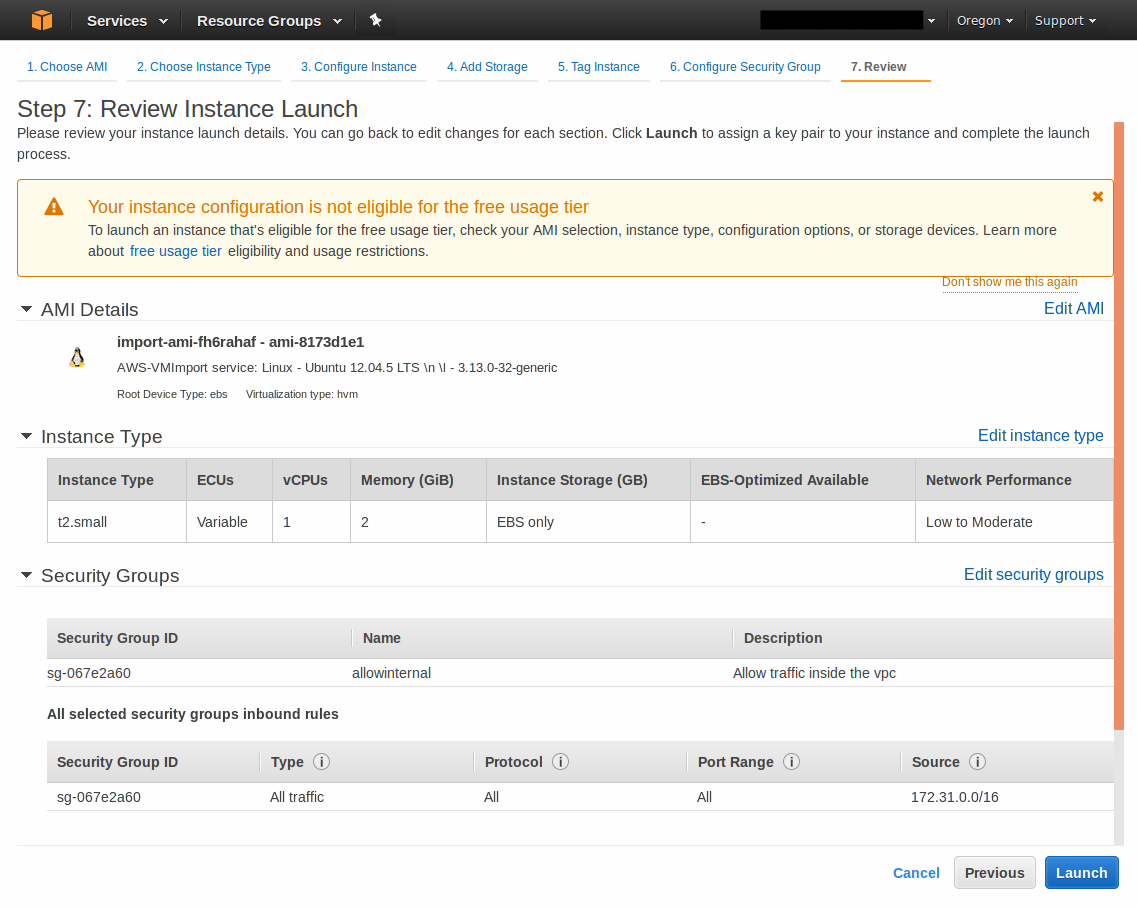
Task: Open the Support menu
Action: tap(1065, 20)
